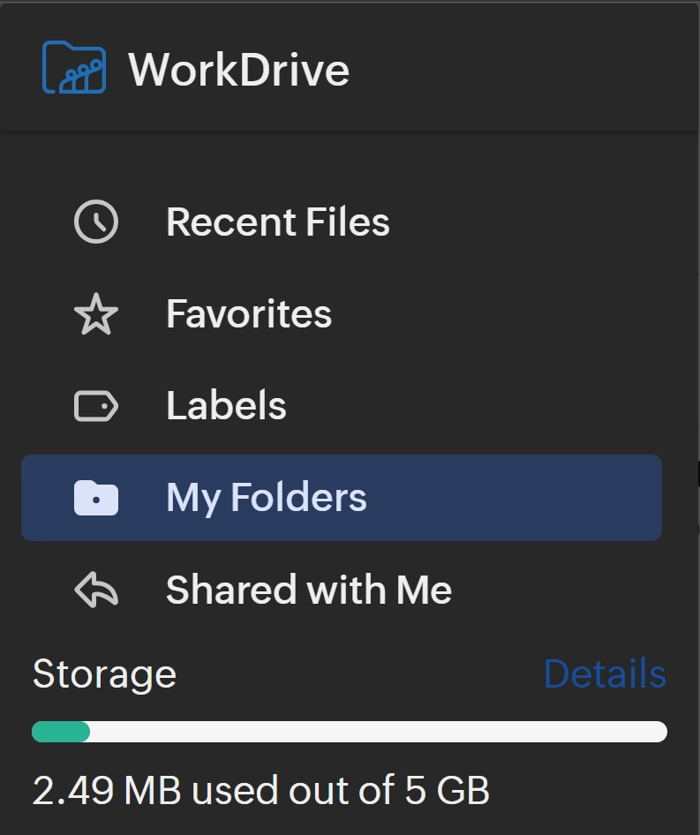Open the Favorites section

(341, 314)
